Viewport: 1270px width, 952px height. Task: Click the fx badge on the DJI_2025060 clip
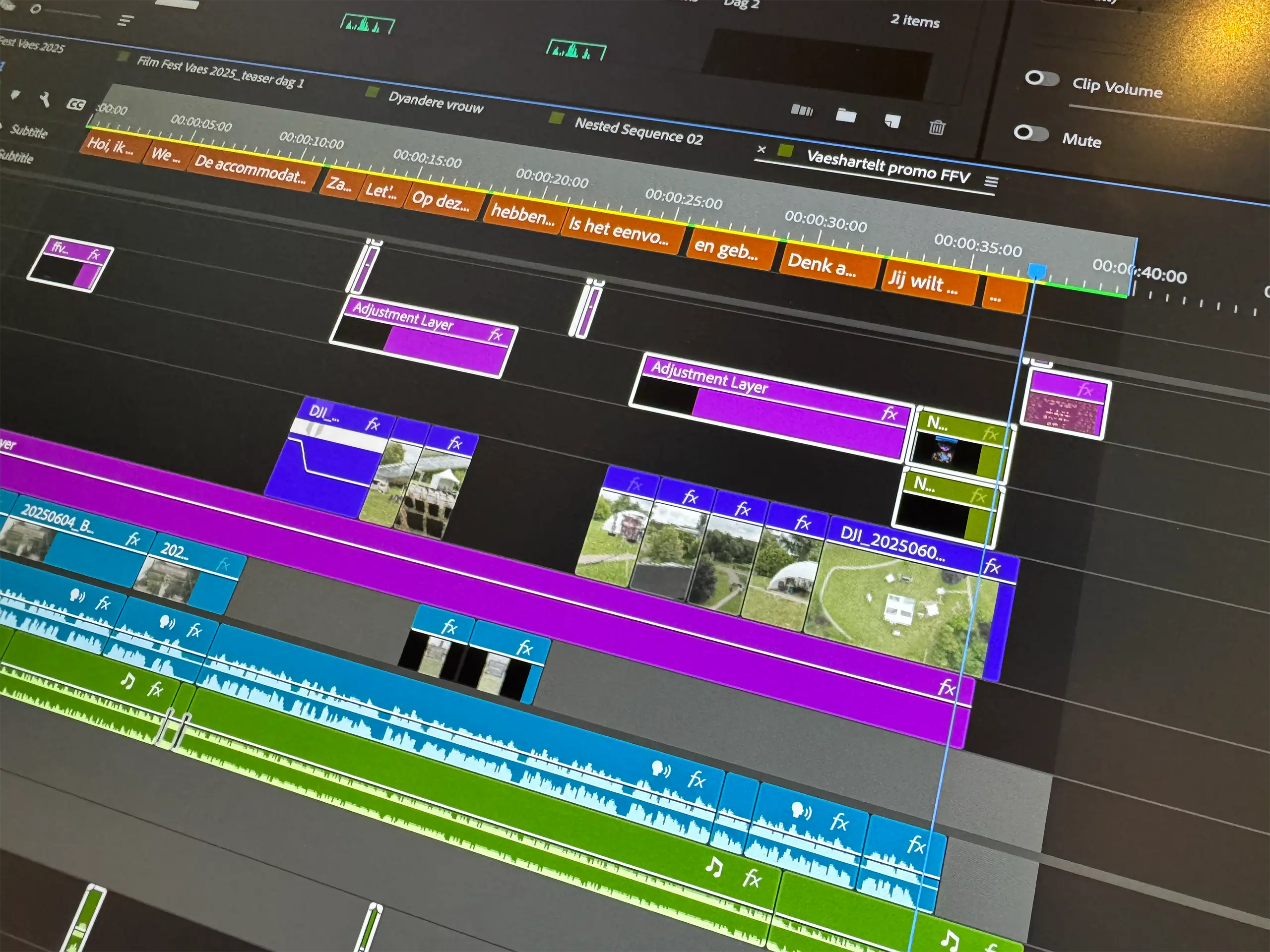pyautogui.click(x=992, y=568)
